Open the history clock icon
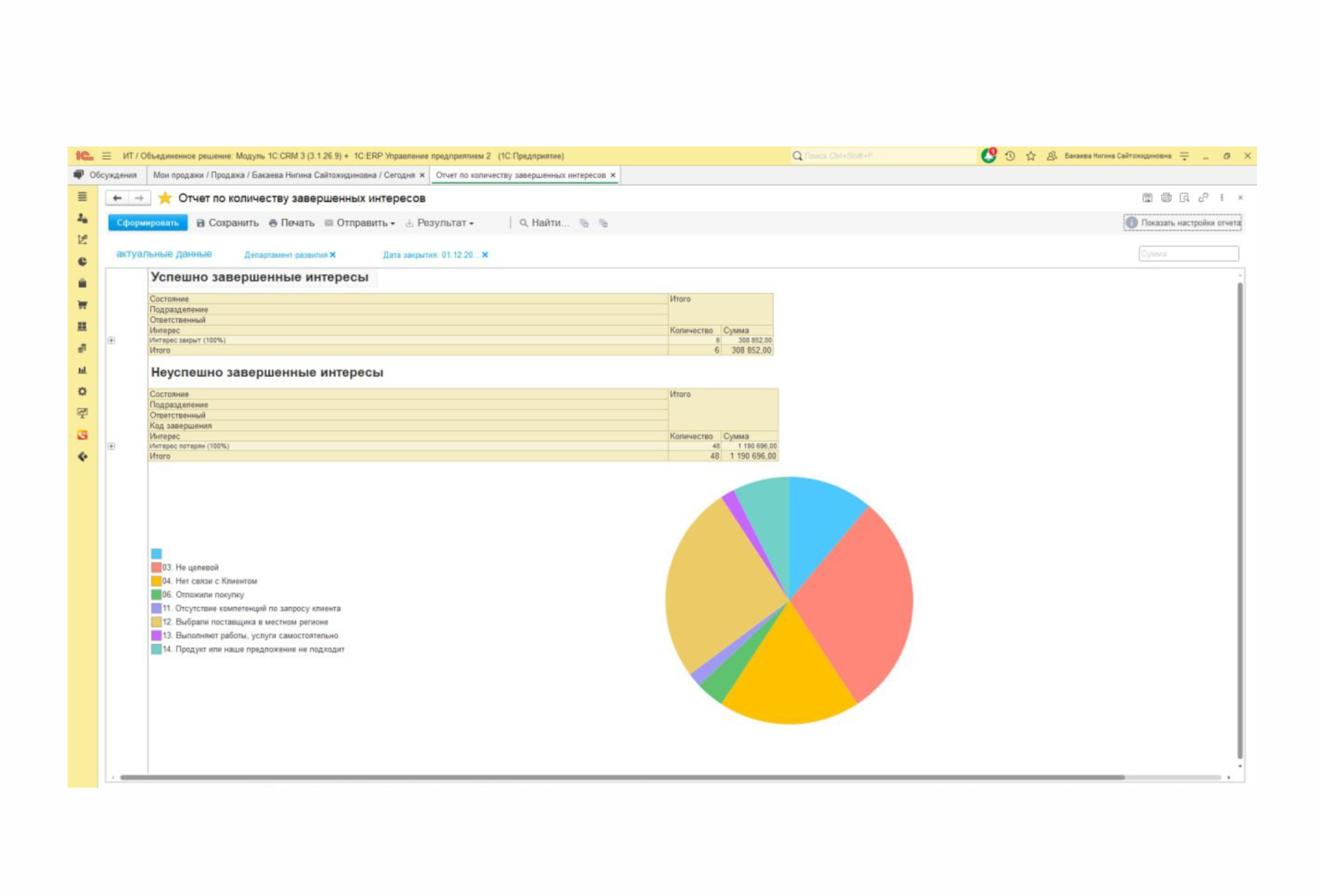 [1010, 155]
